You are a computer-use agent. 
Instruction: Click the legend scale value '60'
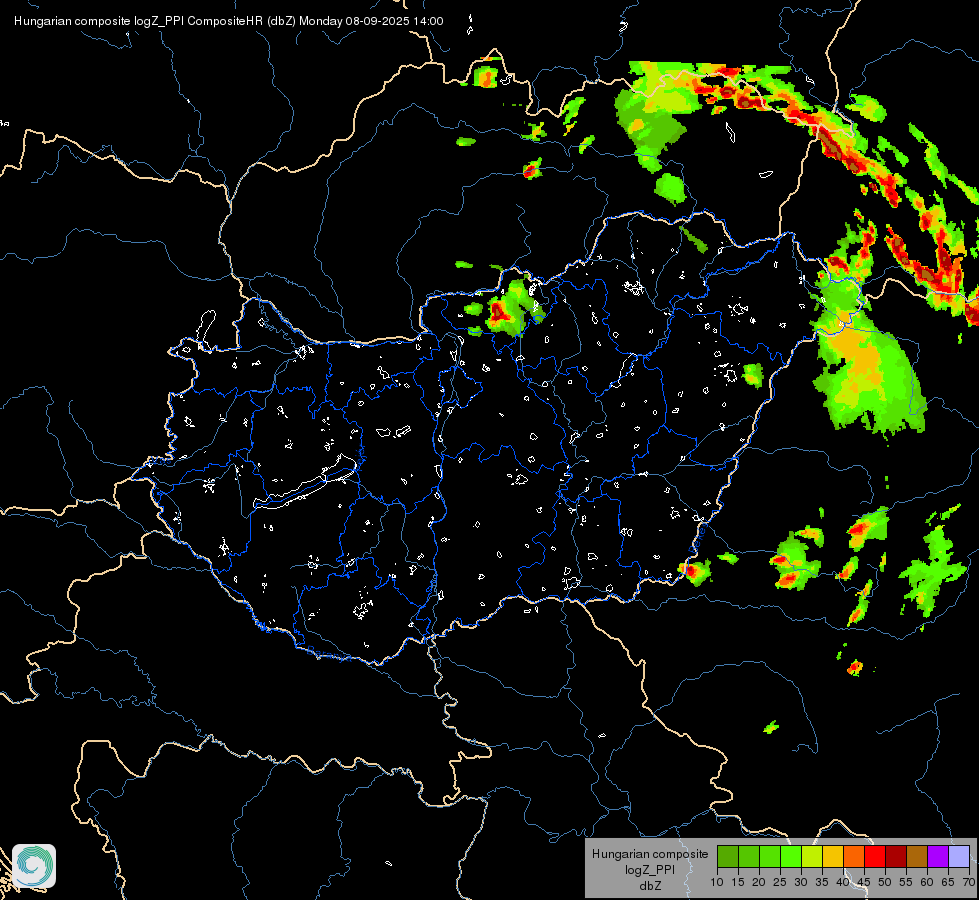927,883
